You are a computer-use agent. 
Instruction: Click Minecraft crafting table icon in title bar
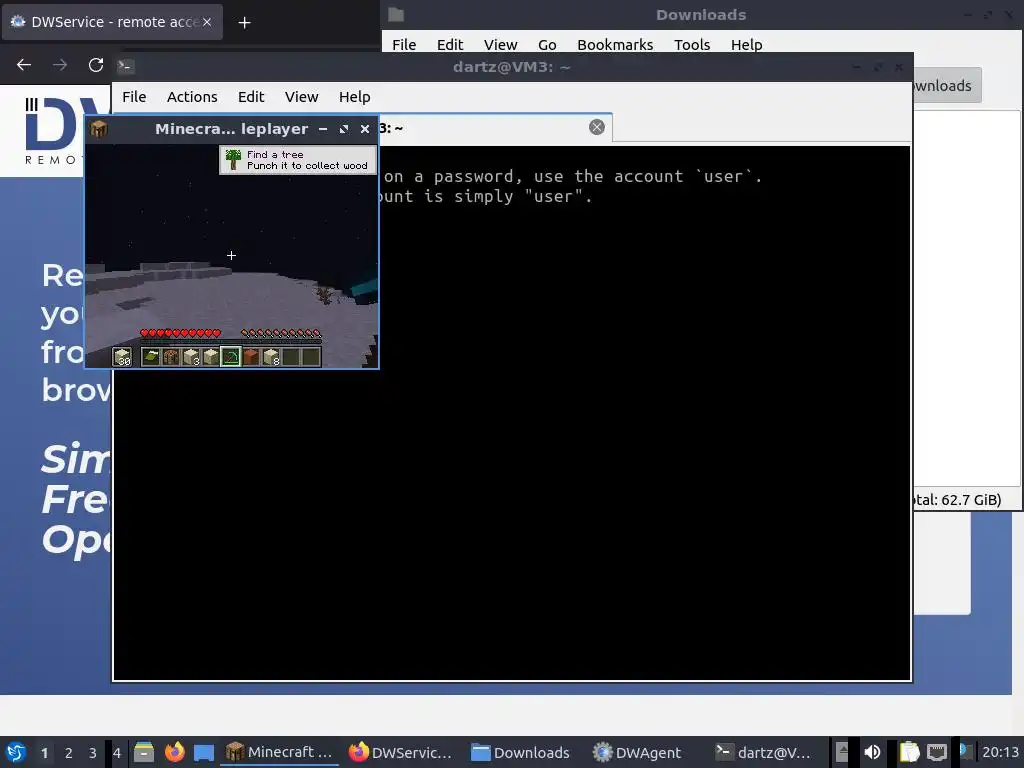99,129
